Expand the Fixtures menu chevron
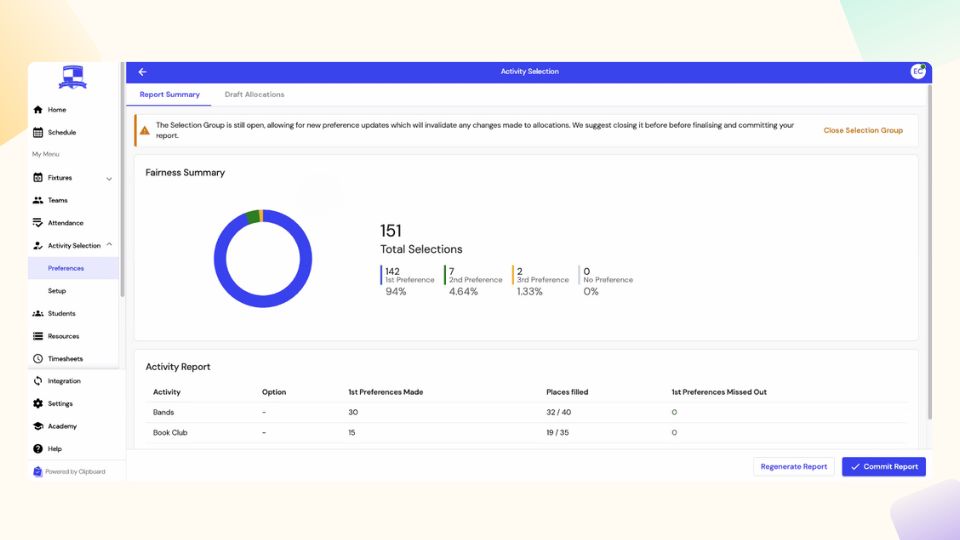This screenshot has width=960, height=540. coord(109,179)
